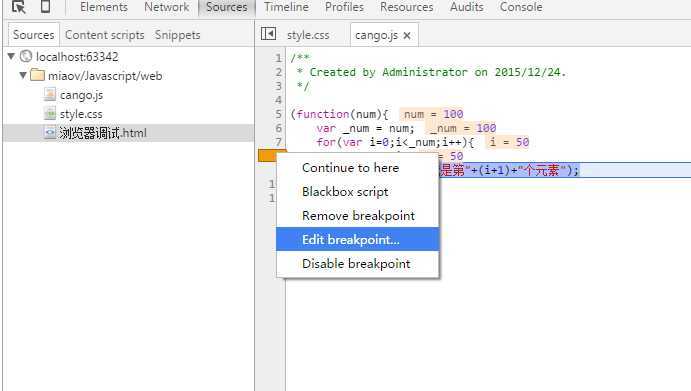The width and height of the screenshot is (691, 391).
Task: Open cango.js in the file tree
Action: 82,95
